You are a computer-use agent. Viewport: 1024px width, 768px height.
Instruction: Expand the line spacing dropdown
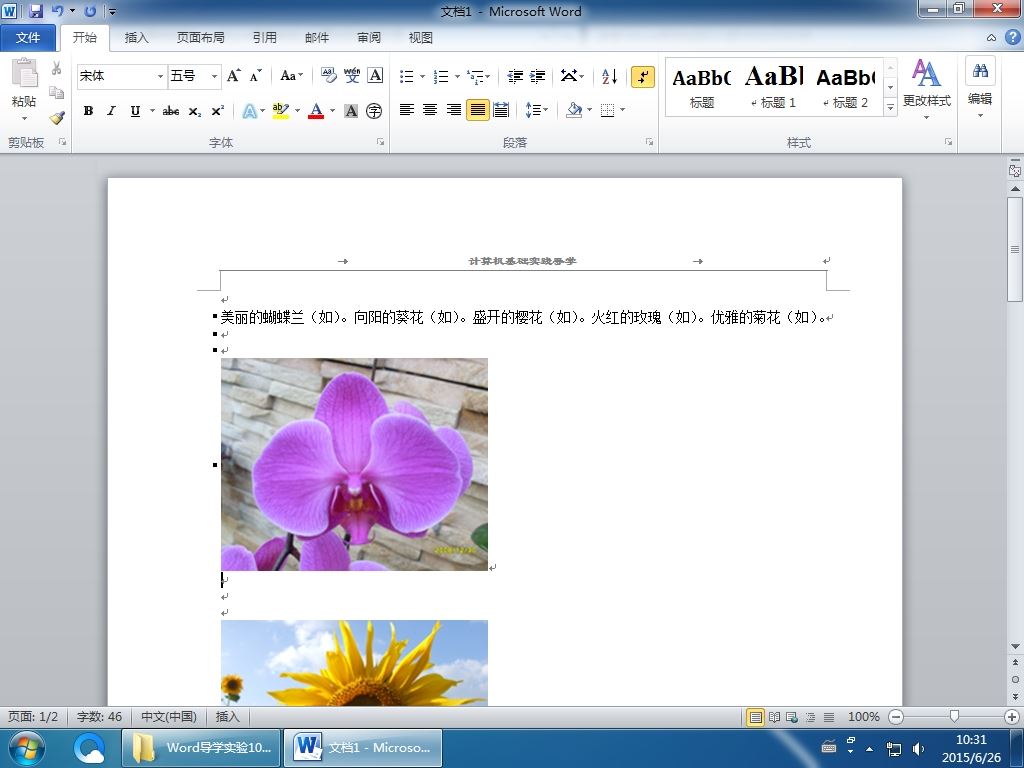click(537, 110)
